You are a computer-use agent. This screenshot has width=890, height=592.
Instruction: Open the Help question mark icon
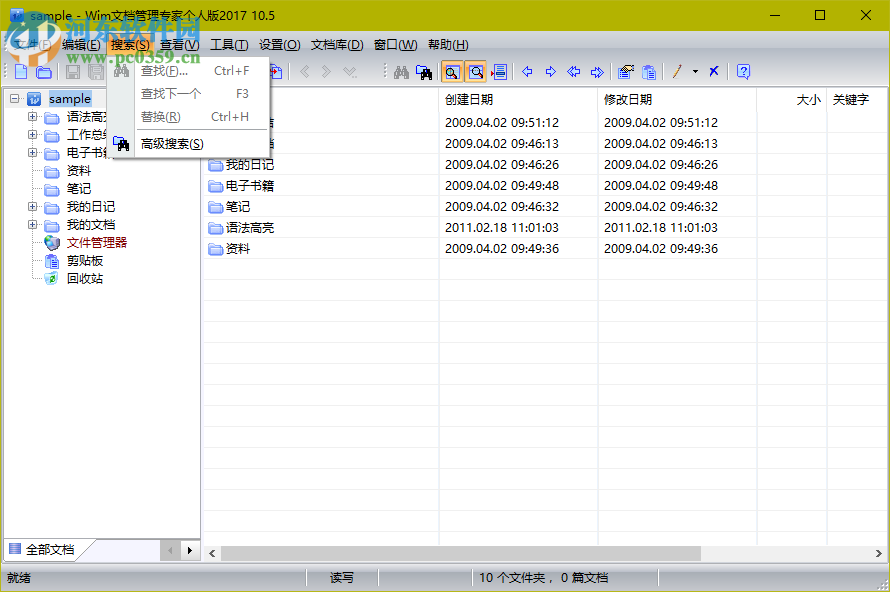tap(743, 71)
